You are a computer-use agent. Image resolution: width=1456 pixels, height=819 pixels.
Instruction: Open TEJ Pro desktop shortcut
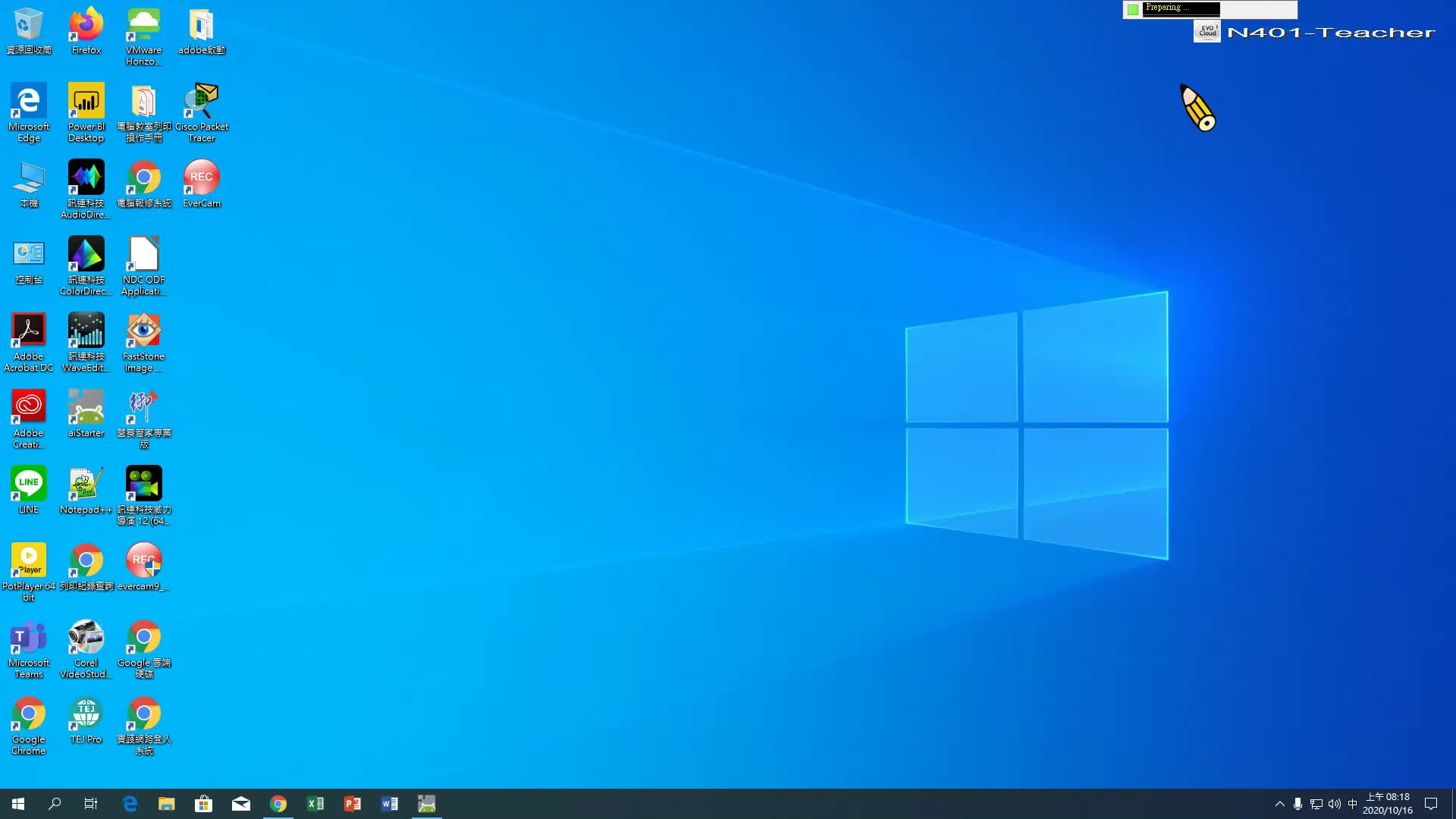click(86, 720)
